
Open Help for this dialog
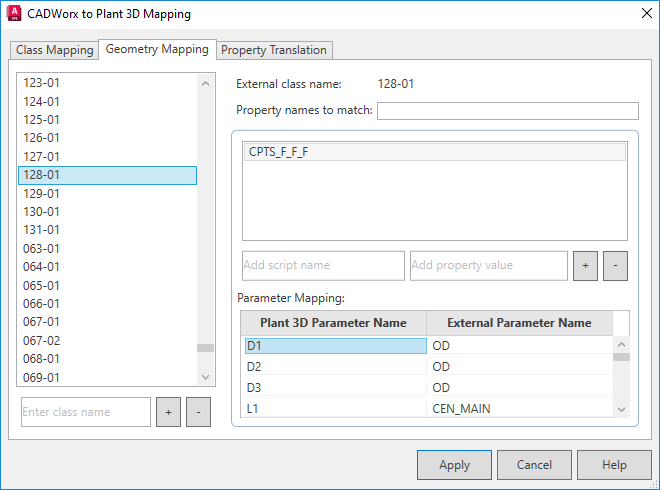click(614, 465)
